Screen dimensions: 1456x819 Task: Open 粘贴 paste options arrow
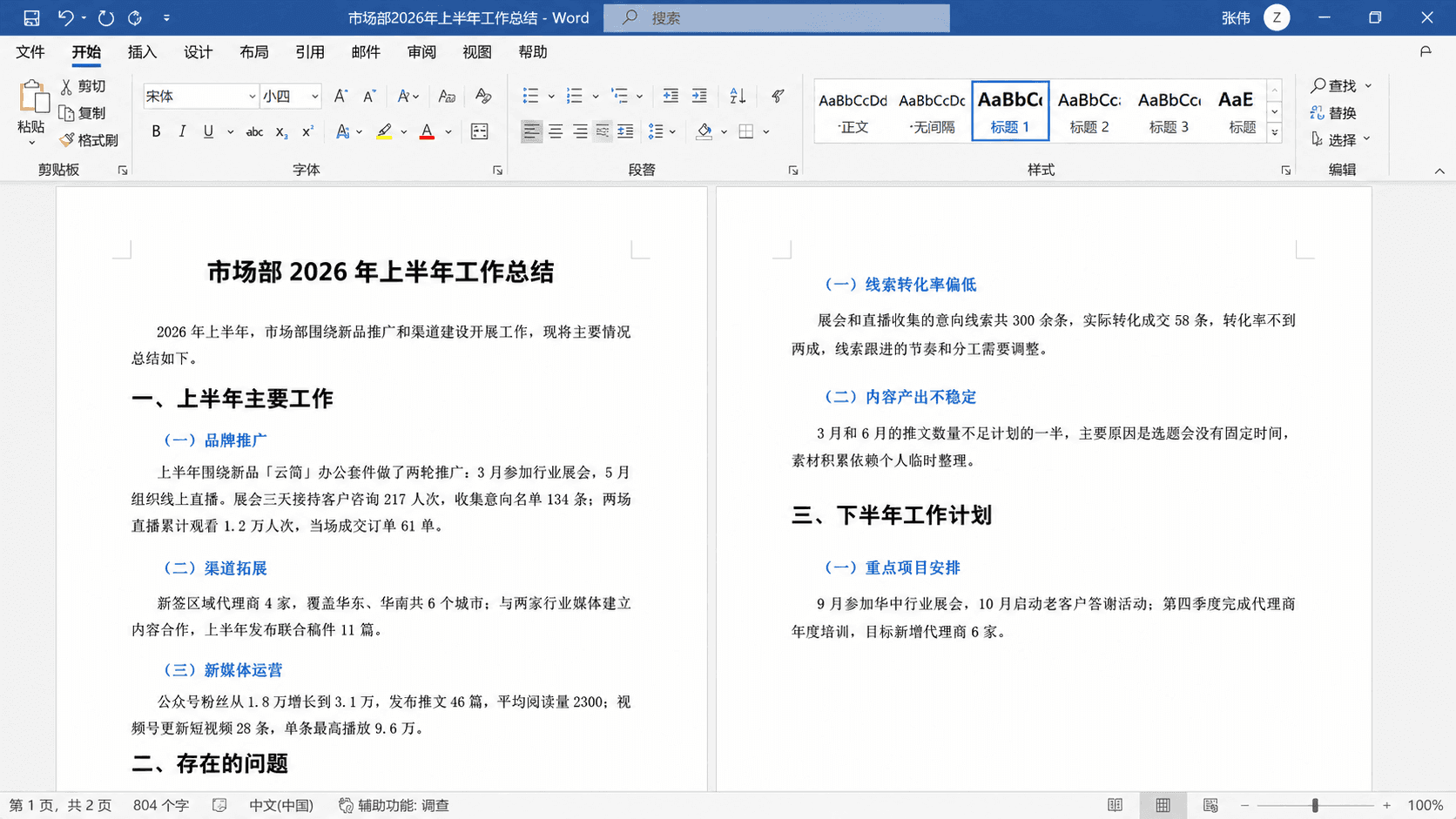click(31, 143)
